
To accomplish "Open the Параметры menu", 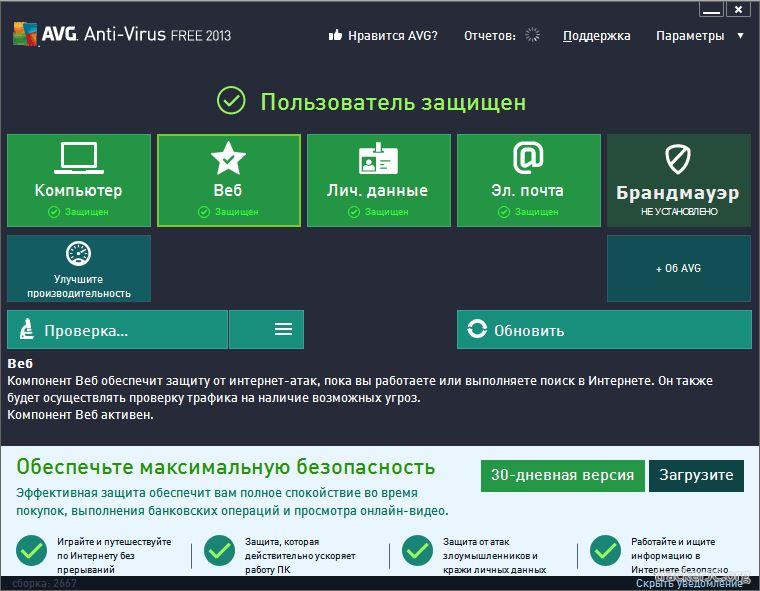I will pyautogui.click(x=689, y=36).
